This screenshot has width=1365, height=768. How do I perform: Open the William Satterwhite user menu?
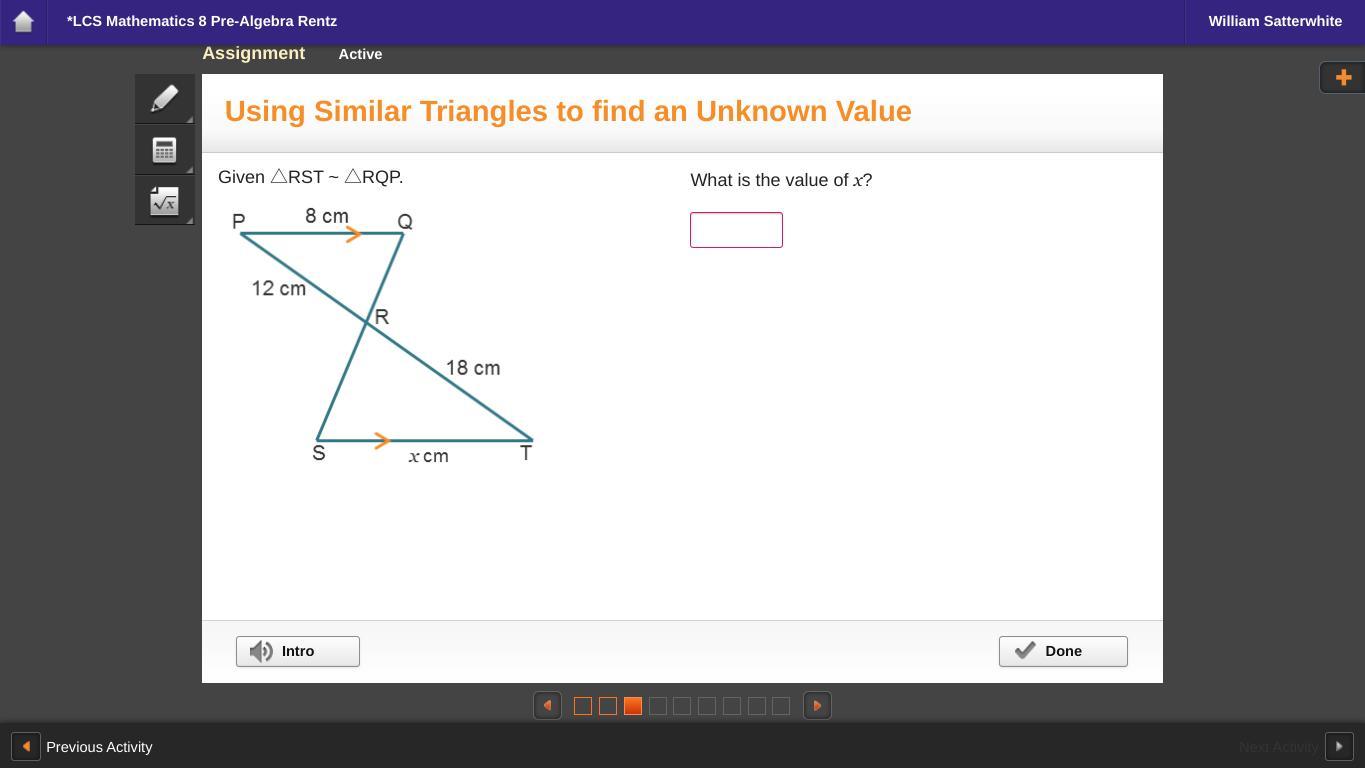(x=1275, y=21)
